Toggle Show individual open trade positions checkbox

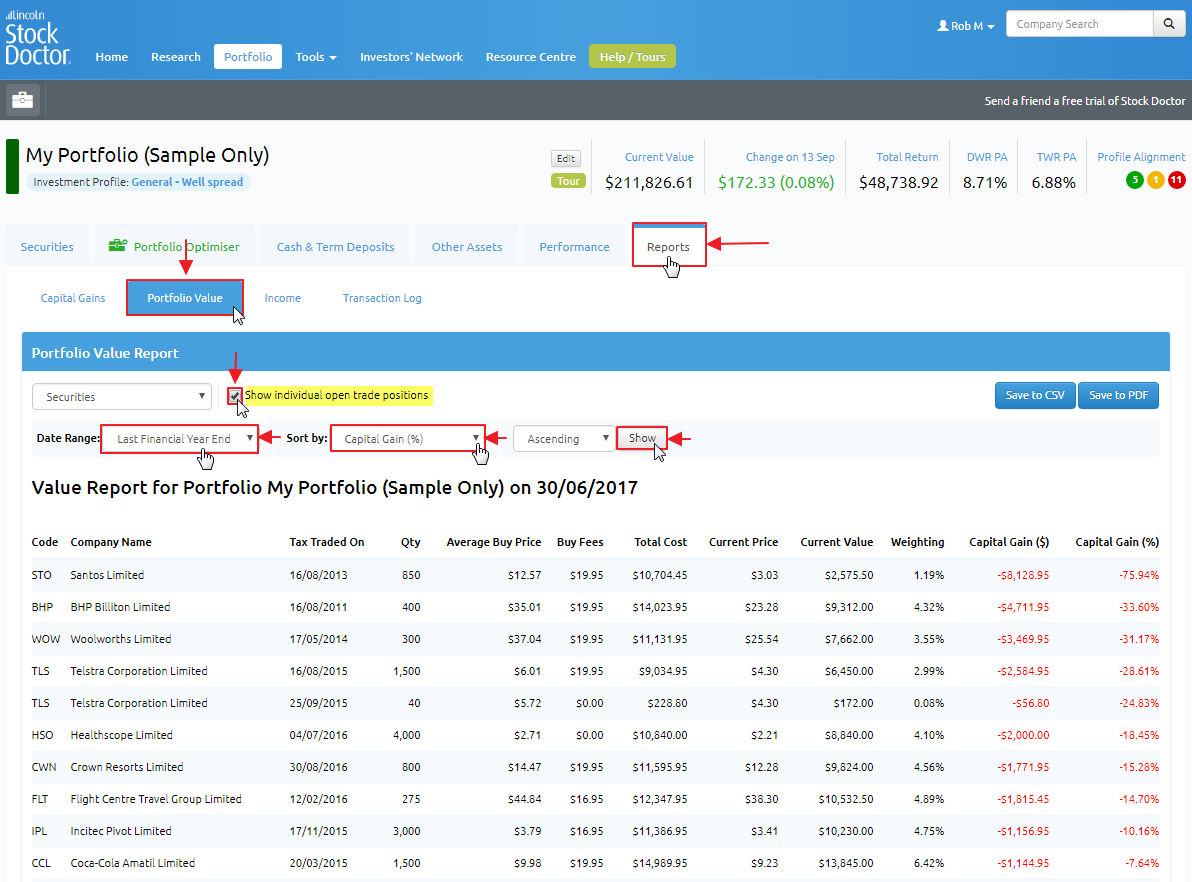coord(235,395)
